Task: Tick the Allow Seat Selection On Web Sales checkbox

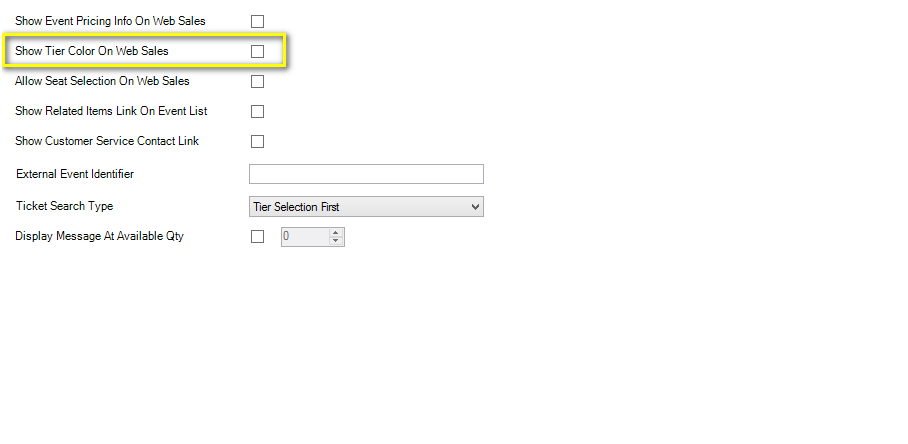Action: click(257, 82)
